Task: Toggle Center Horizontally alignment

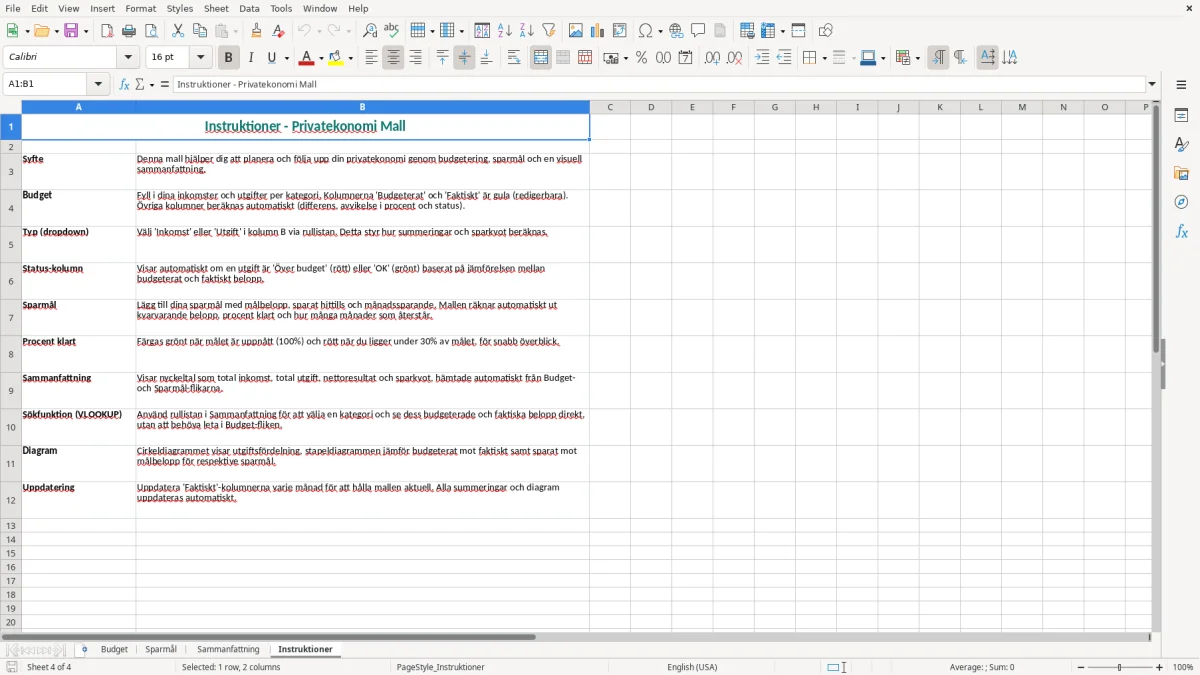Action: click(393, 58)
